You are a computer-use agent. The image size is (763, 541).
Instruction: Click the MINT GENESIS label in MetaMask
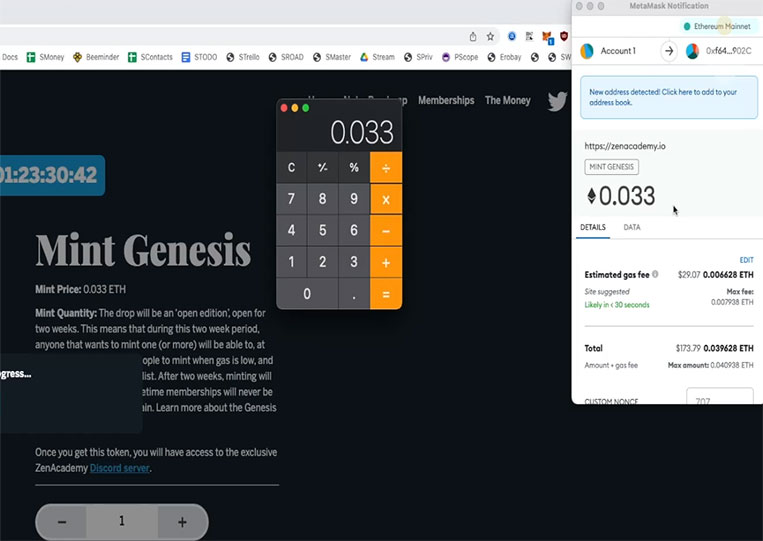coord(611,167)
